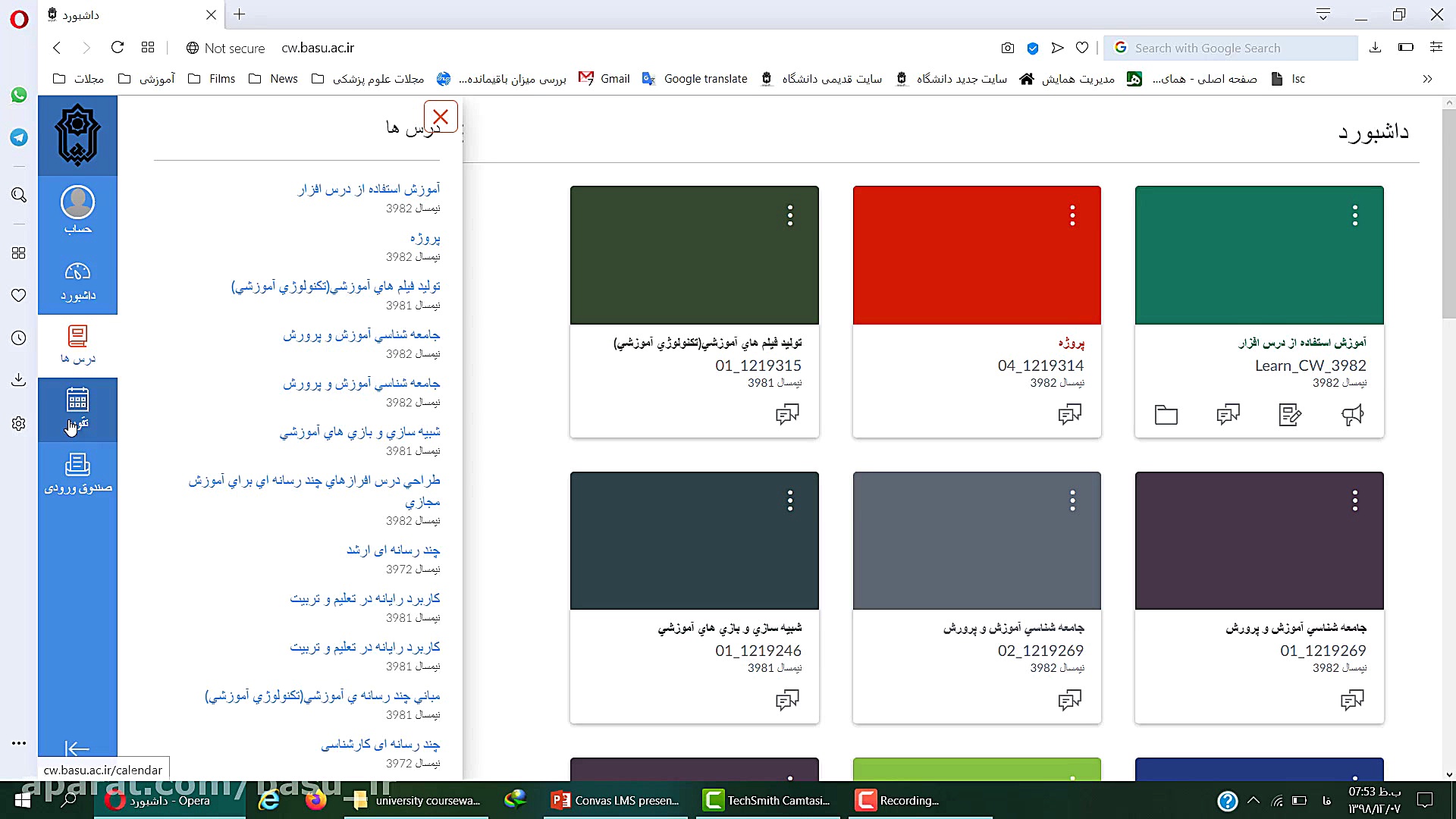Open the announcements megaphone on Learn_CW_3982 card
The width and height of the screenshot is (1456, 819).
[x=1354, y=415]
